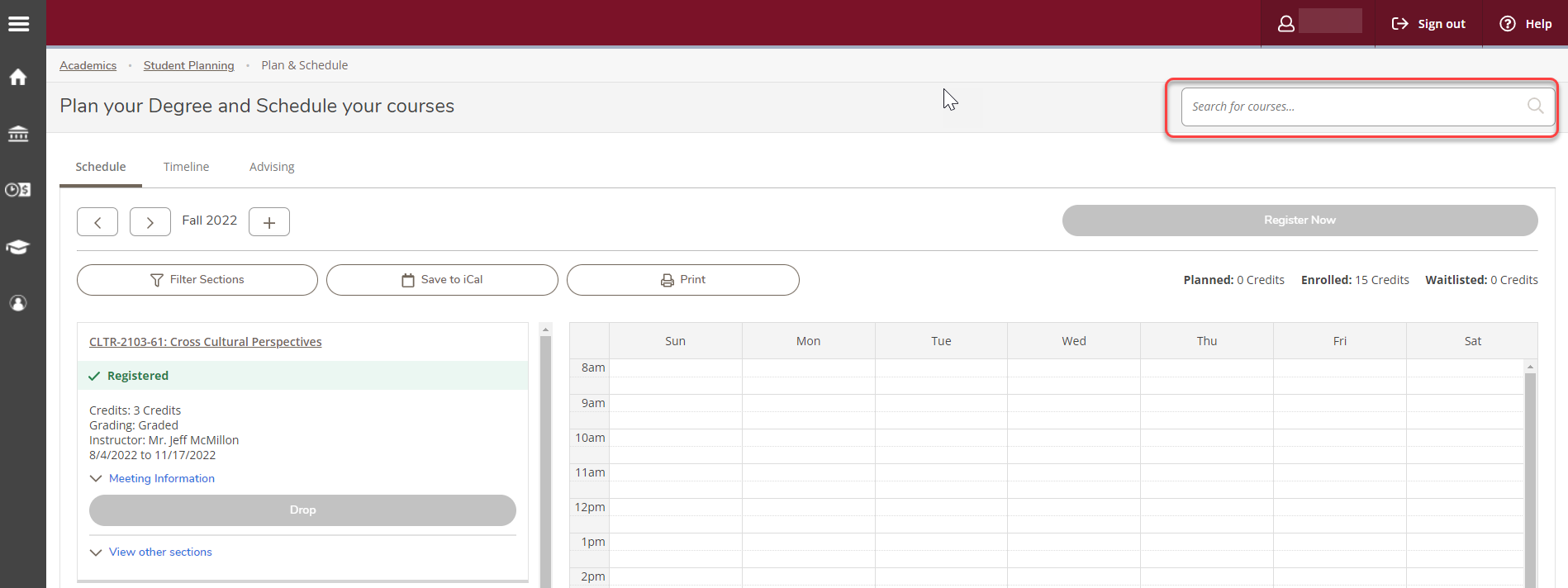This screenshot has width=1568, height=588.
Task: Click the Register Now button
Action: (1300, 220)
